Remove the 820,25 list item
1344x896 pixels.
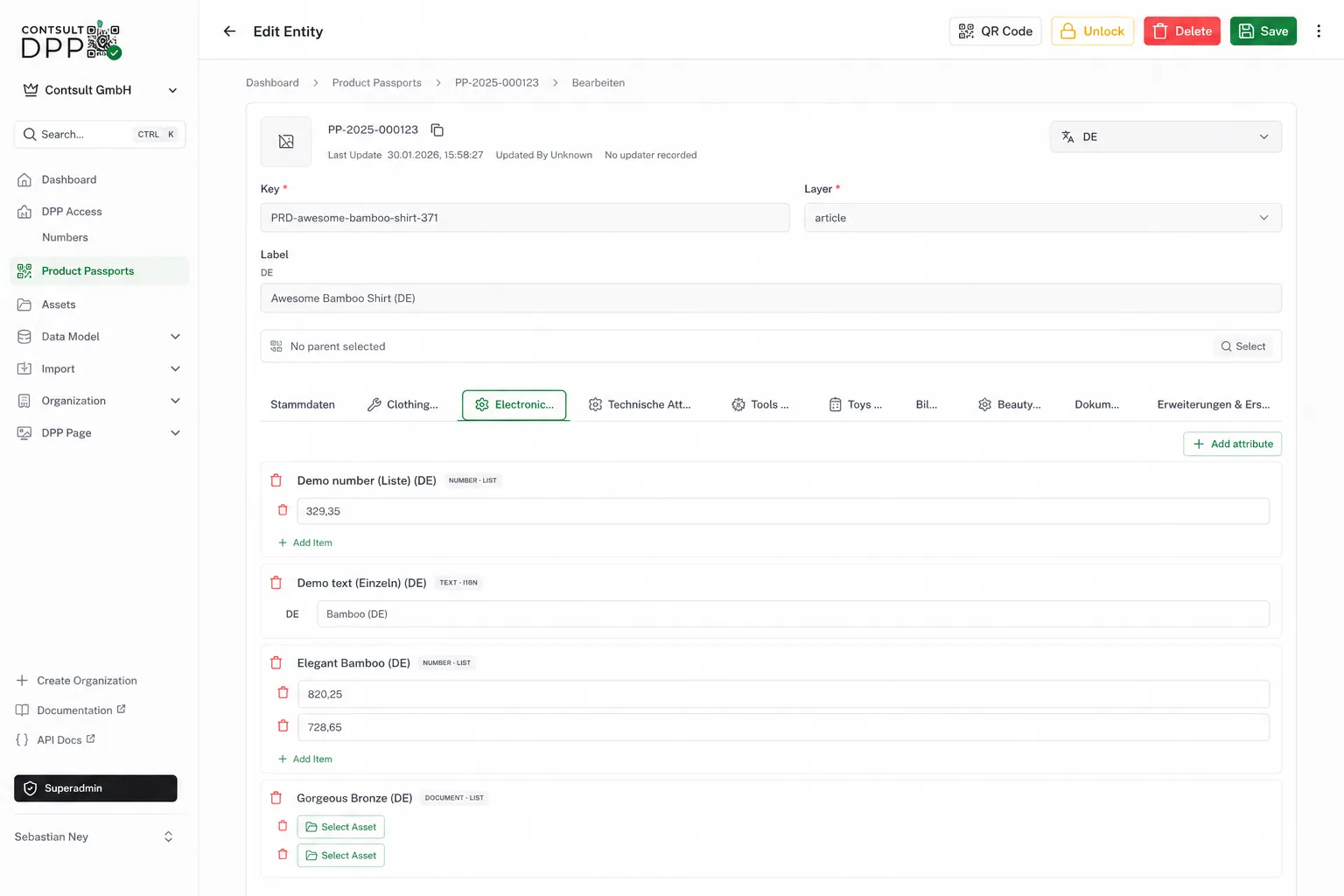283,693
